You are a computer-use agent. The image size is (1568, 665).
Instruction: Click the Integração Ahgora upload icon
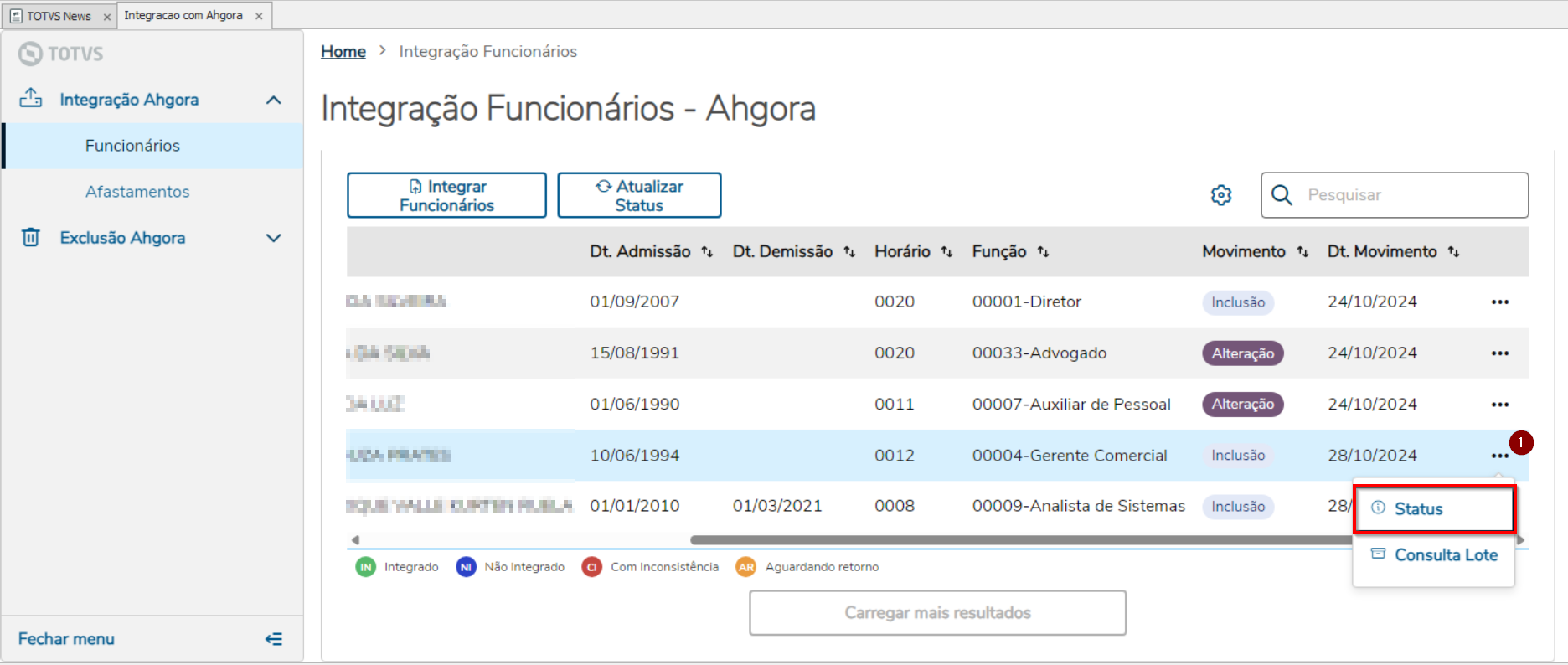[31, 99]
